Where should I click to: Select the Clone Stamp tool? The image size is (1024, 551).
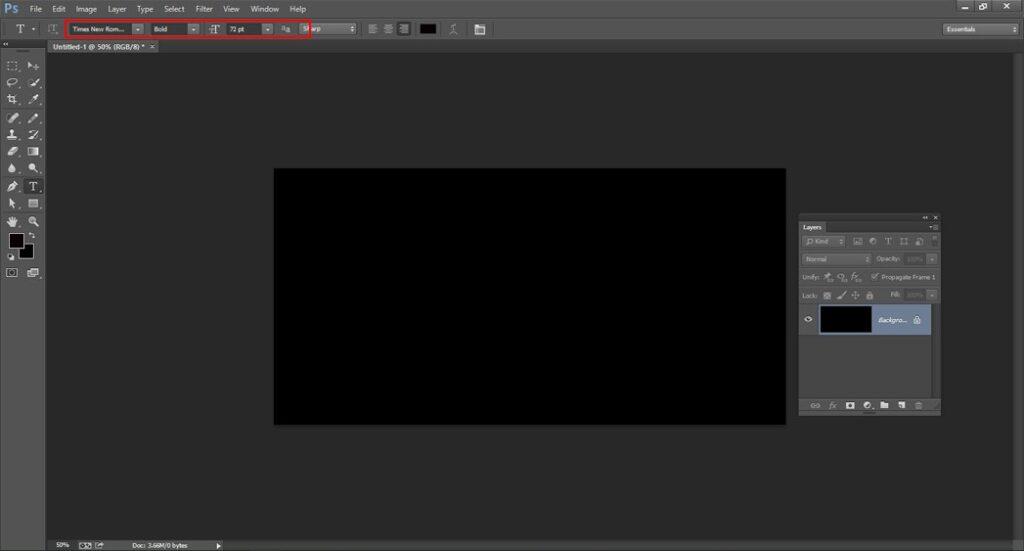point(12,134)
